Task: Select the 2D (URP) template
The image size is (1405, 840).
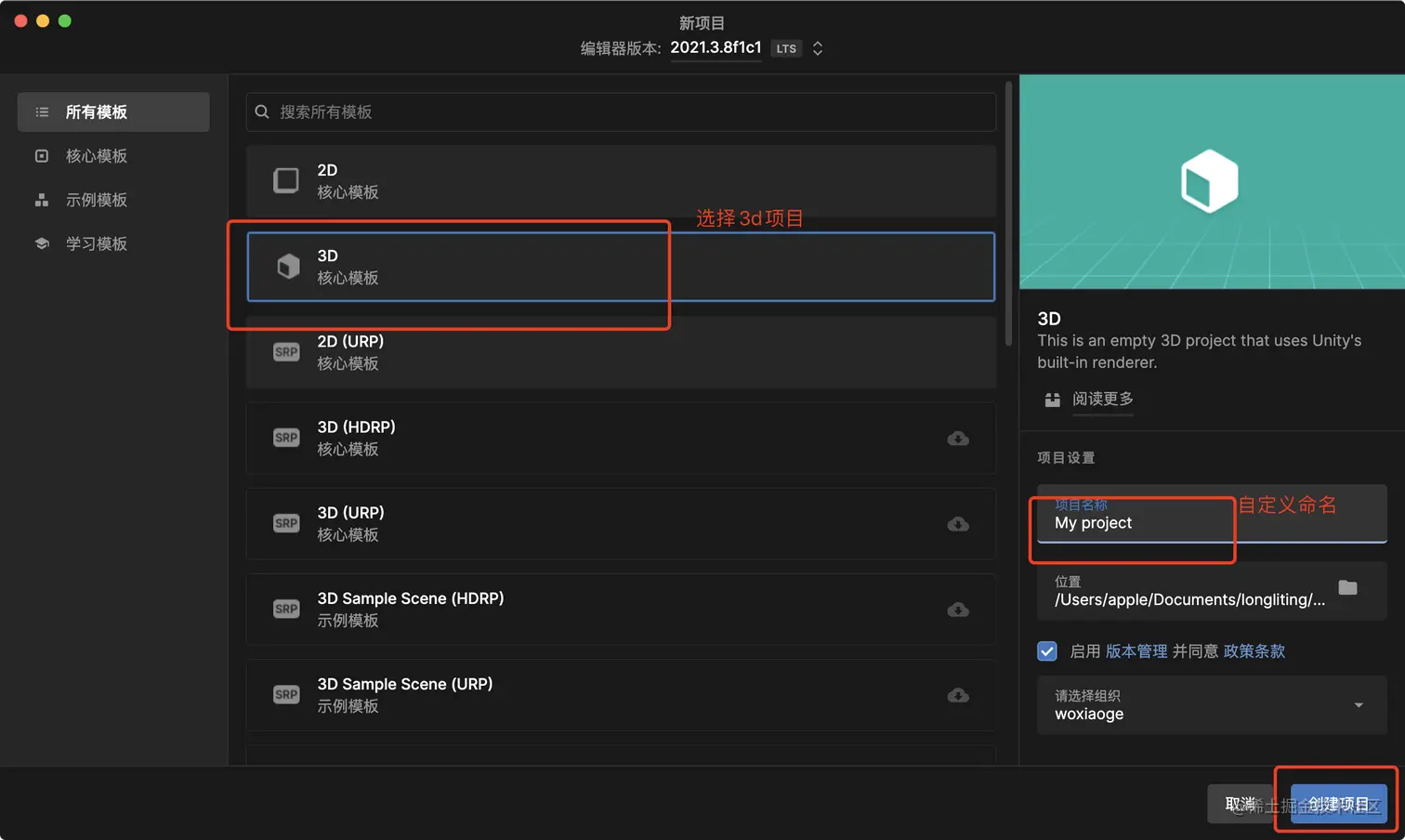Action: coord(621,352)
